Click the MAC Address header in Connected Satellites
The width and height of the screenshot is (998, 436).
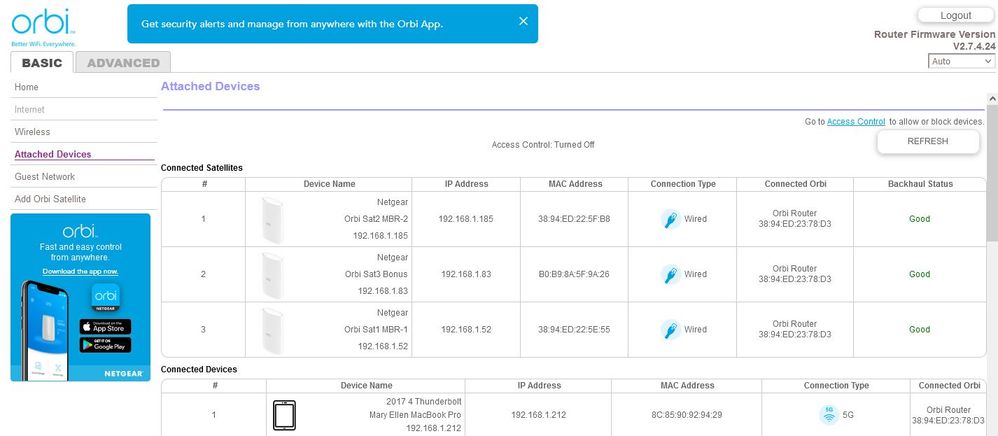(x=574, y=184)
